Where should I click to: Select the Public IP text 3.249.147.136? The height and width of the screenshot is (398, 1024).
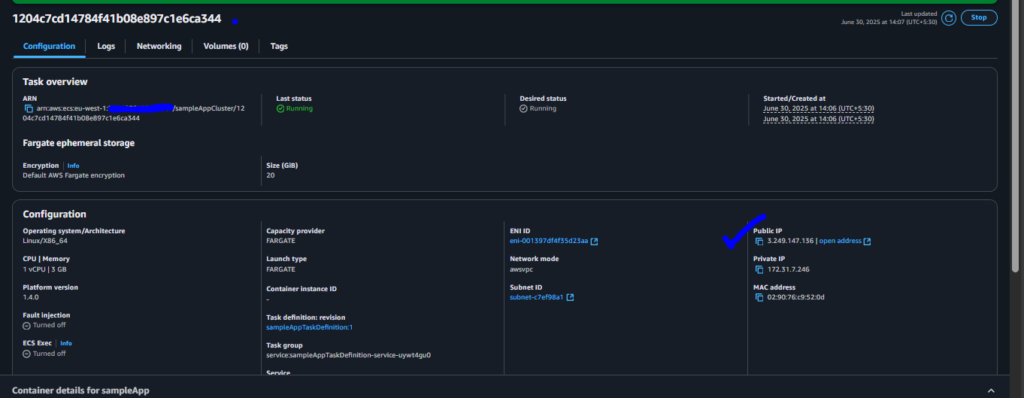(790, 241)
